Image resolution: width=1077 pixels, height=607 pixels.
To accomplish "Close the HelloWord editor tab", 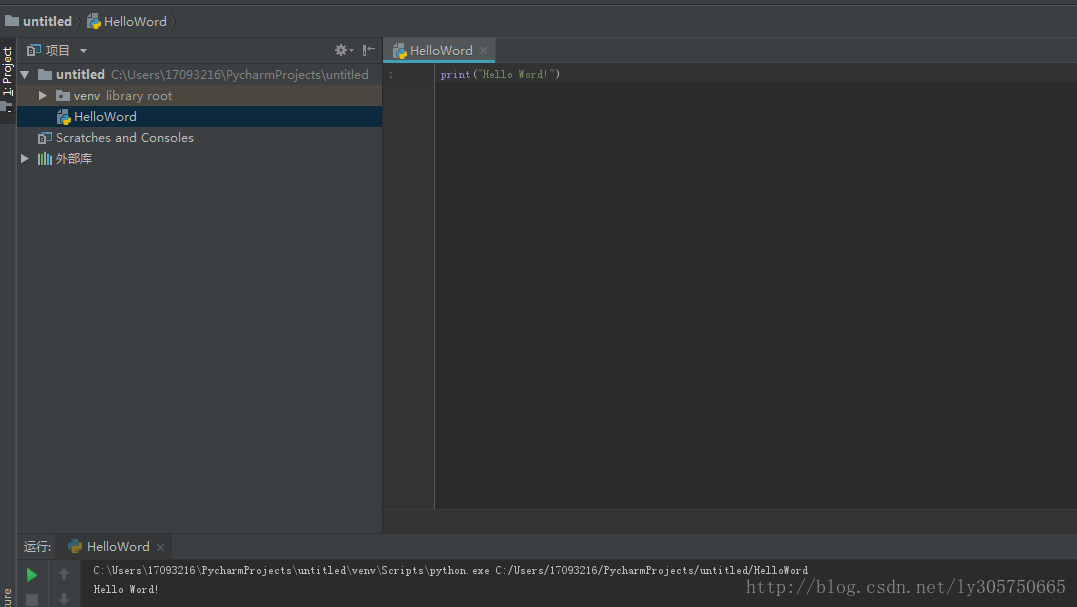I will tap(483, 50).
